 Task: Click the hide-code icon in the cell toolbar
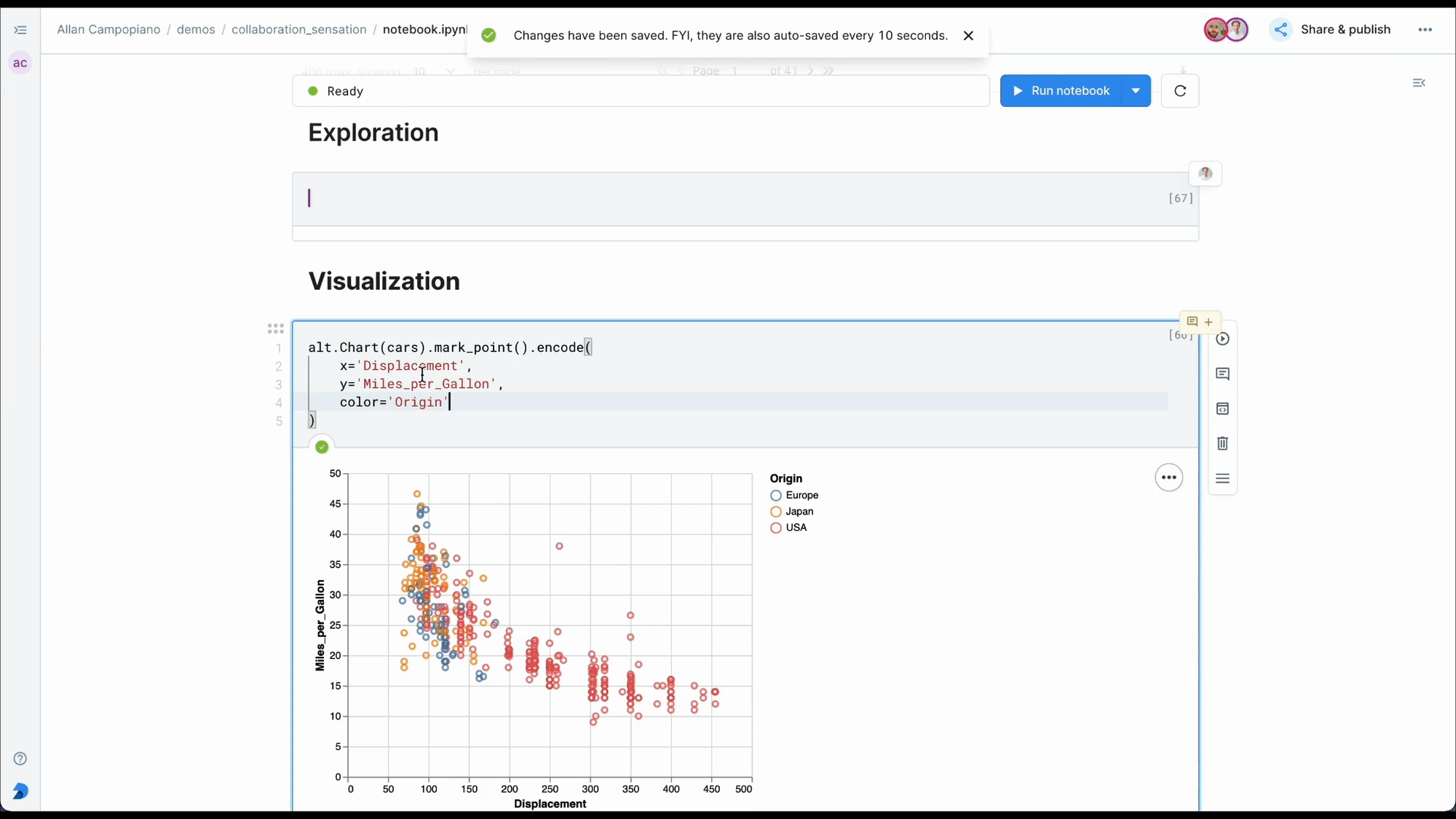(x=1222, y=408)
